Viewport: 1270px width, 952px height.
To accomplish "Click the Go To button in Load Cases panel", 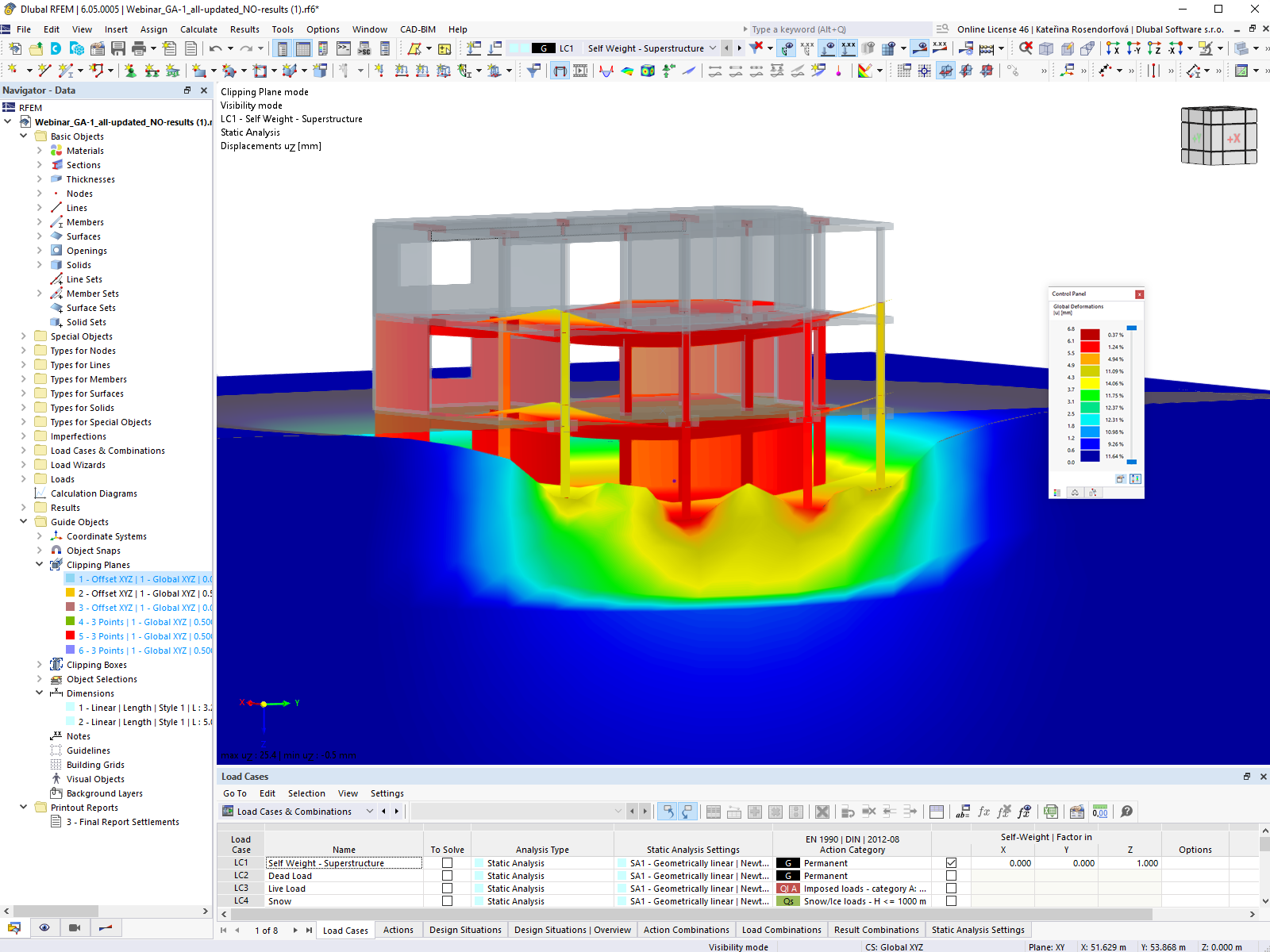I will tap(235, 793).
